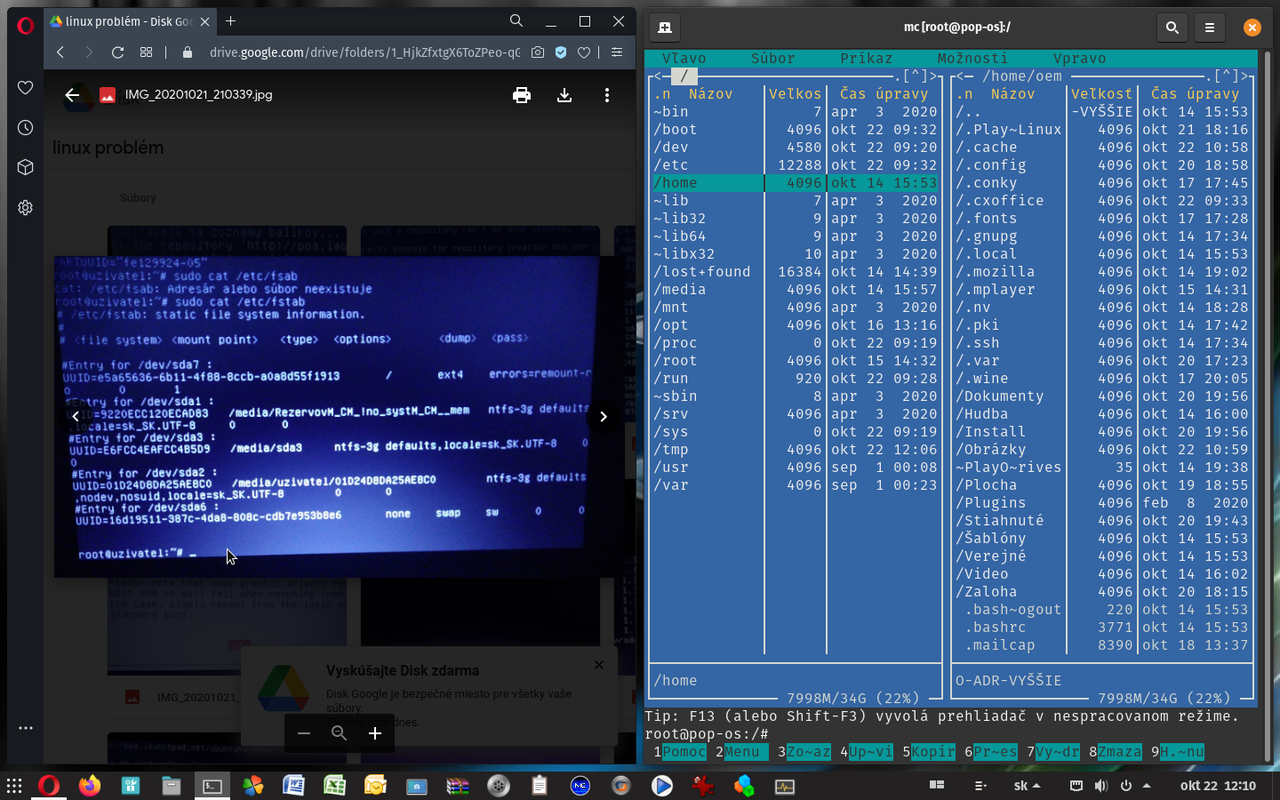Select /Zaloha in right panel

1102,592
